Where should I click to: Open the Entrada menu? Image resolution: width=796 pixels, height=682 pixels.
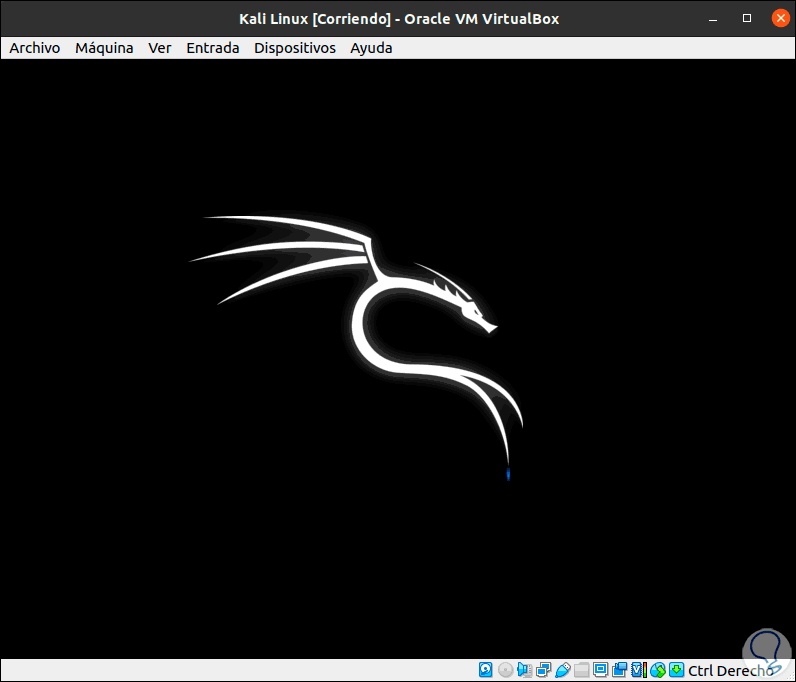tap(213, 48)
